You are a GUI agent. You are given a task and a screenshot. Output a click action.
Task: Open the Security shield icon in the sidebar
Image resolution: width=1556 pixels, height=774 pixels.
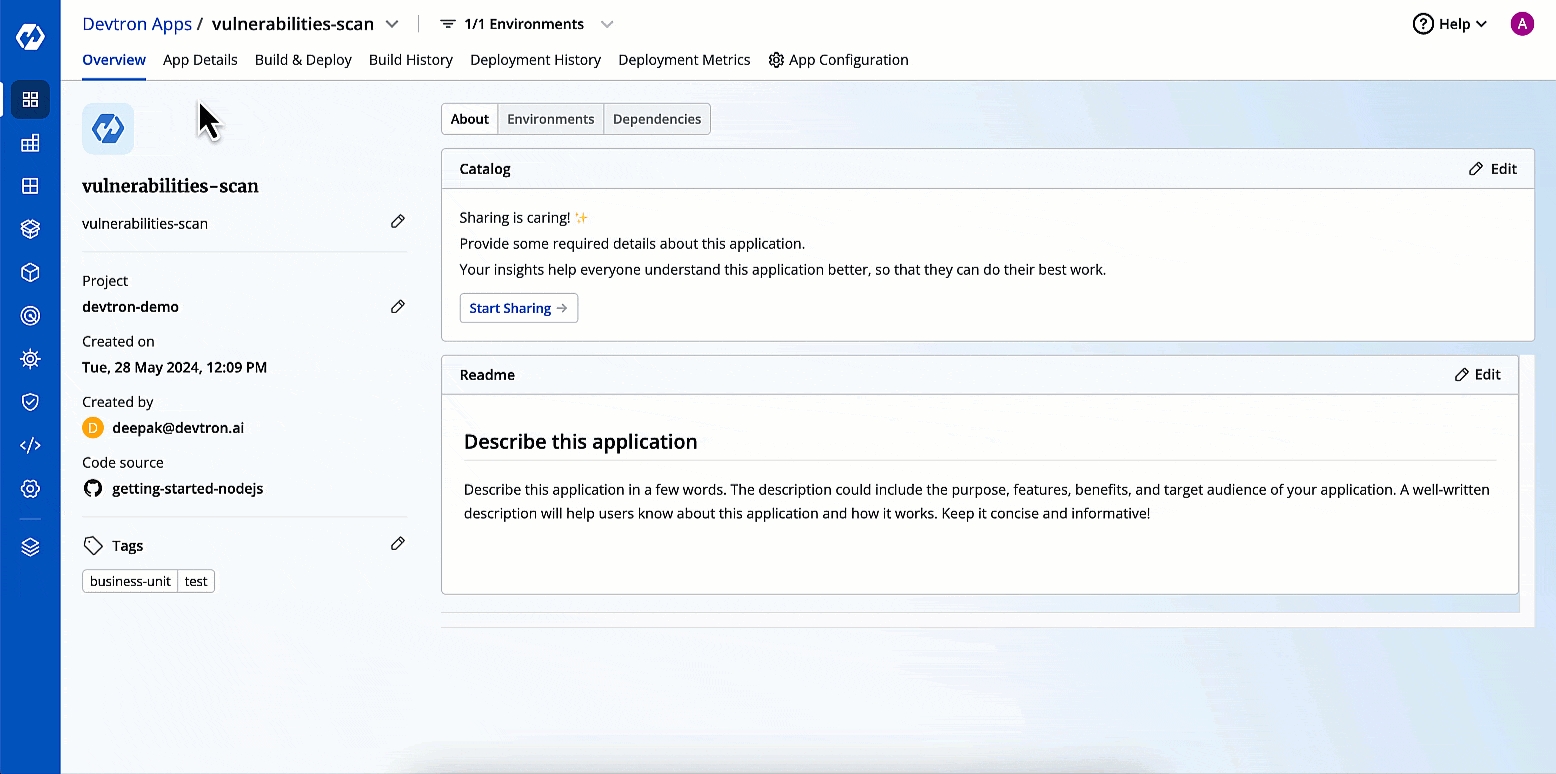pos(30,402)
